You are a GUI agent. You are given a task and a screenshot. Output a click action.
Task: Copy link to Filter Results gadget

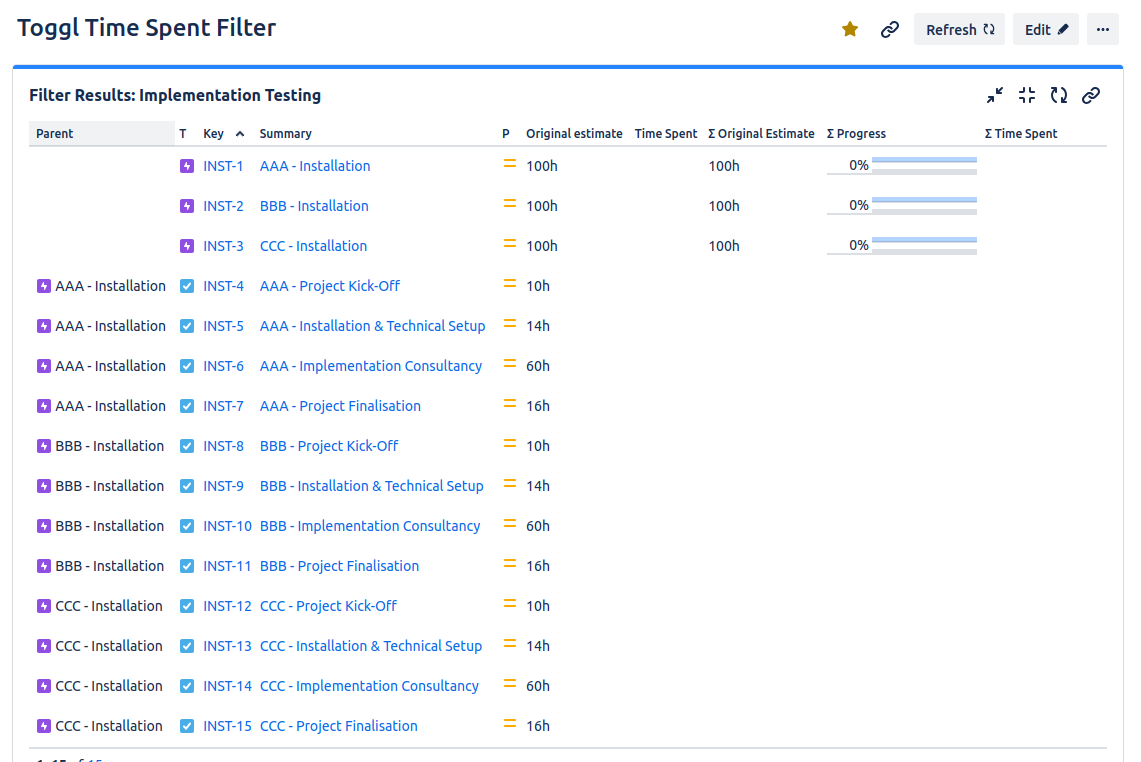(1091, 95)
